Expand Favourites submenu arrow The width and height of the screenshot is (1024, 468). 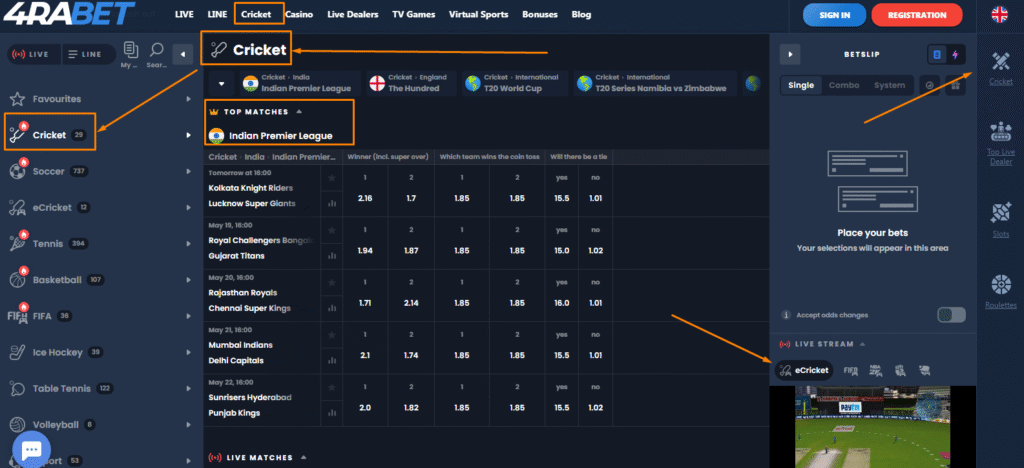(188, 99)
